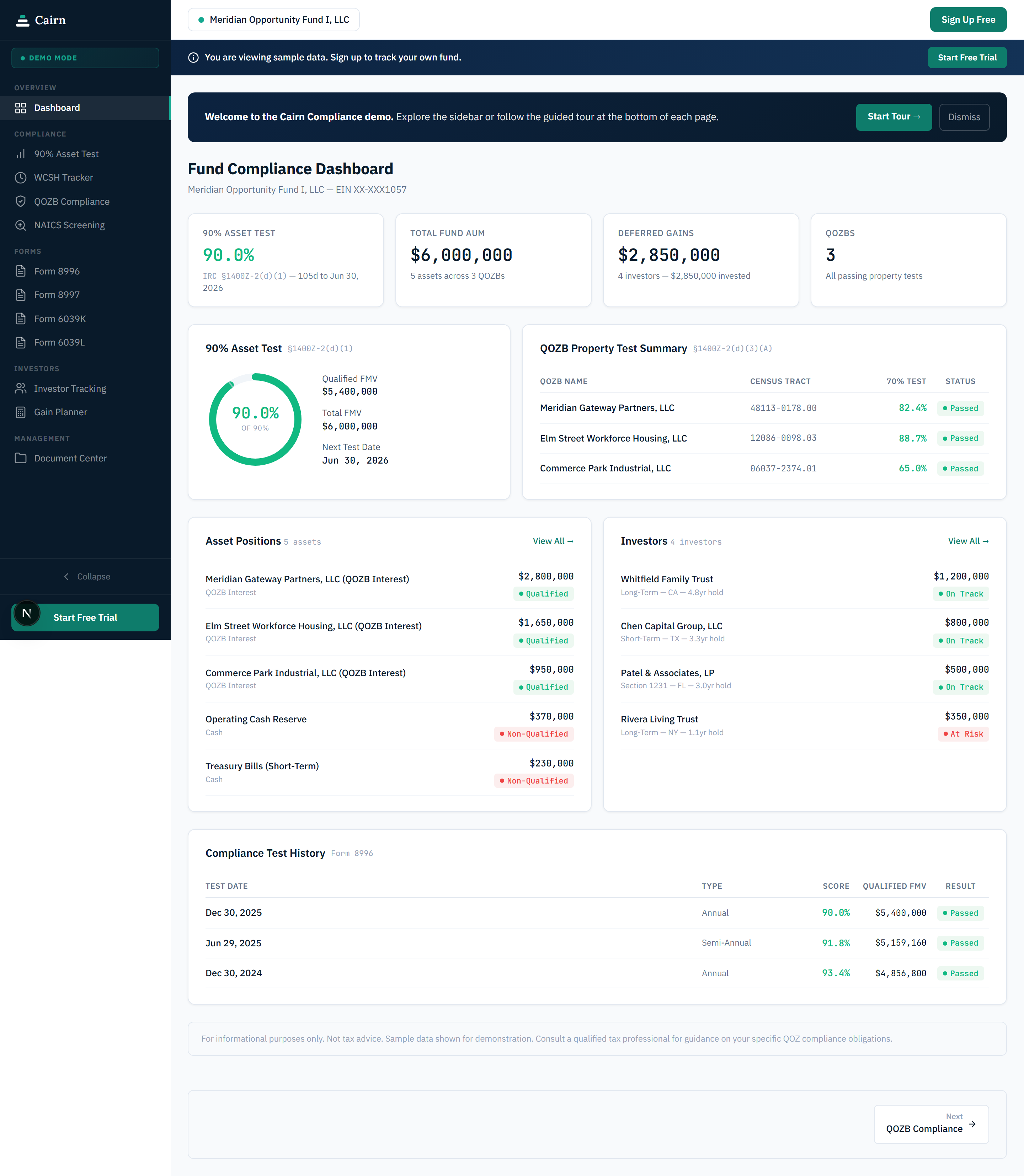Start the guided tour

click(894, 117)
